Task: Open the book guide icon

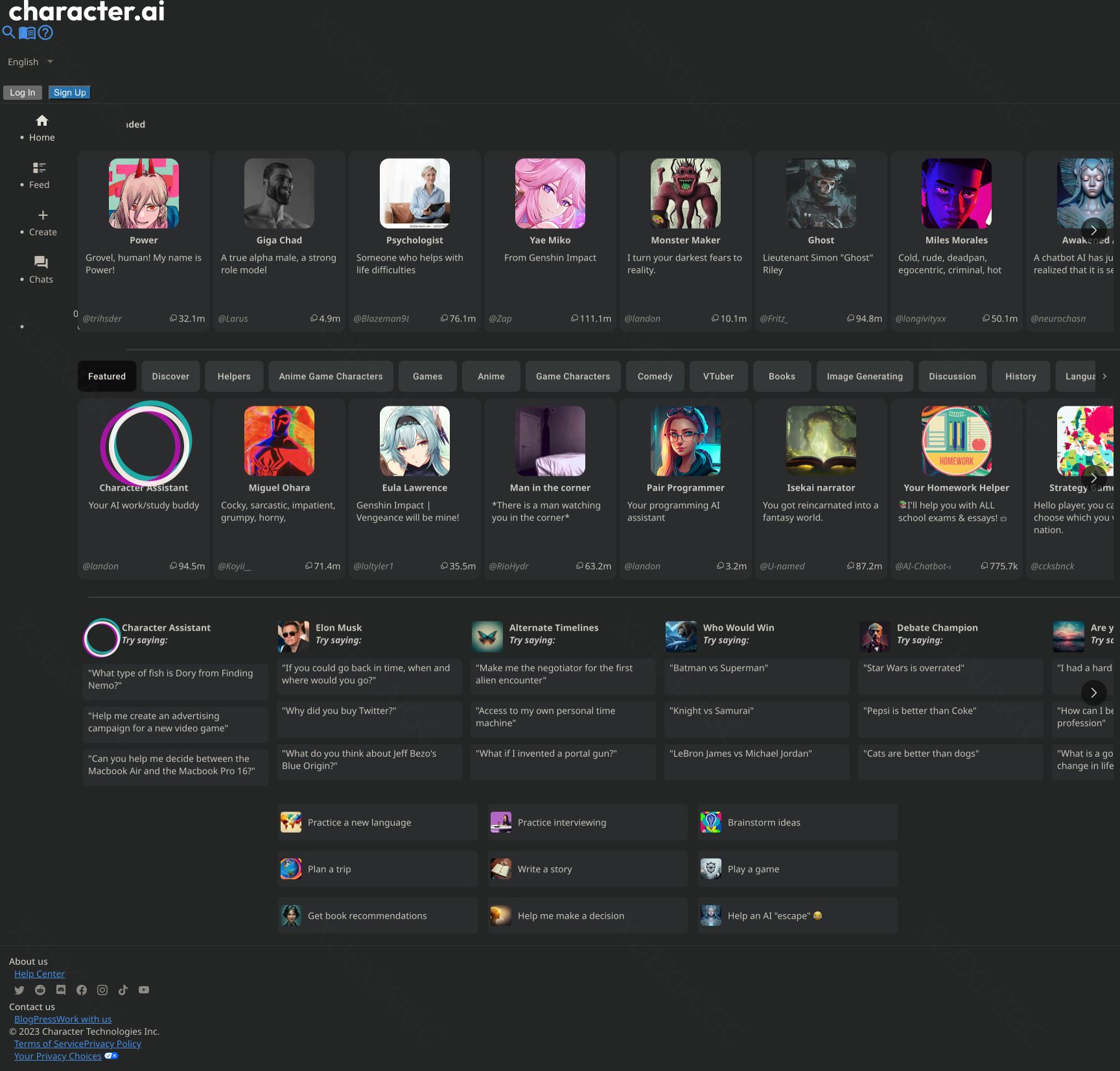Action: [x=27, y=33]
